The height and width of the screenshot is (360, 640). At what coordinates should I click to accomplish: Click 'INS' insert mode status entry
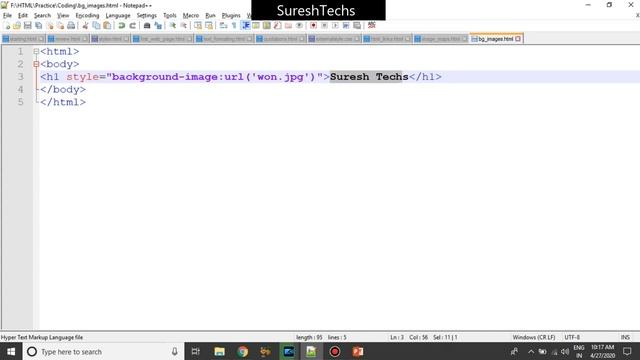pyautogui.click(x=625, y=337)
